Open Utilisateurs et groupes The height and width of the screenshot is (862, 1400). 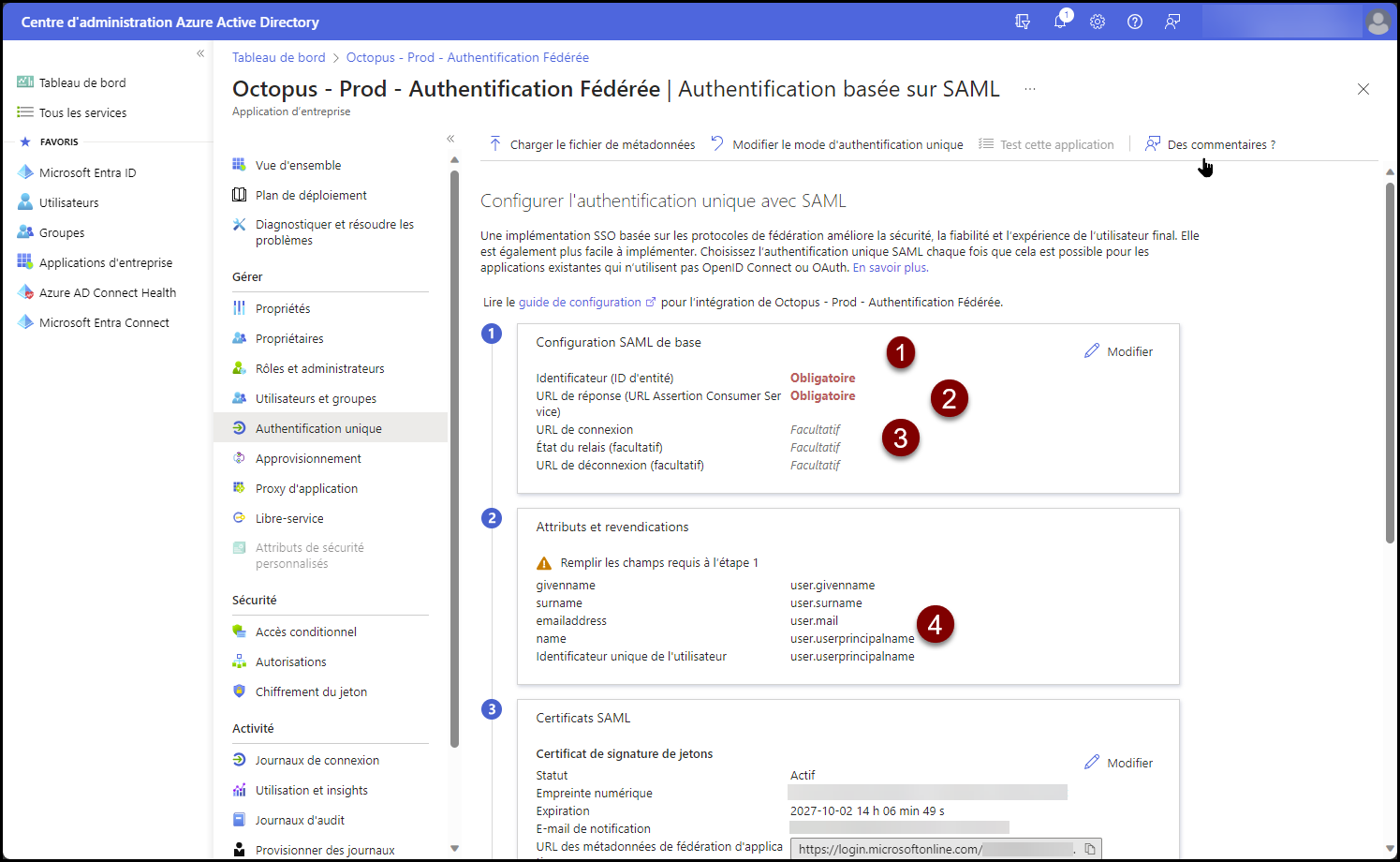(x=304, y=398)
